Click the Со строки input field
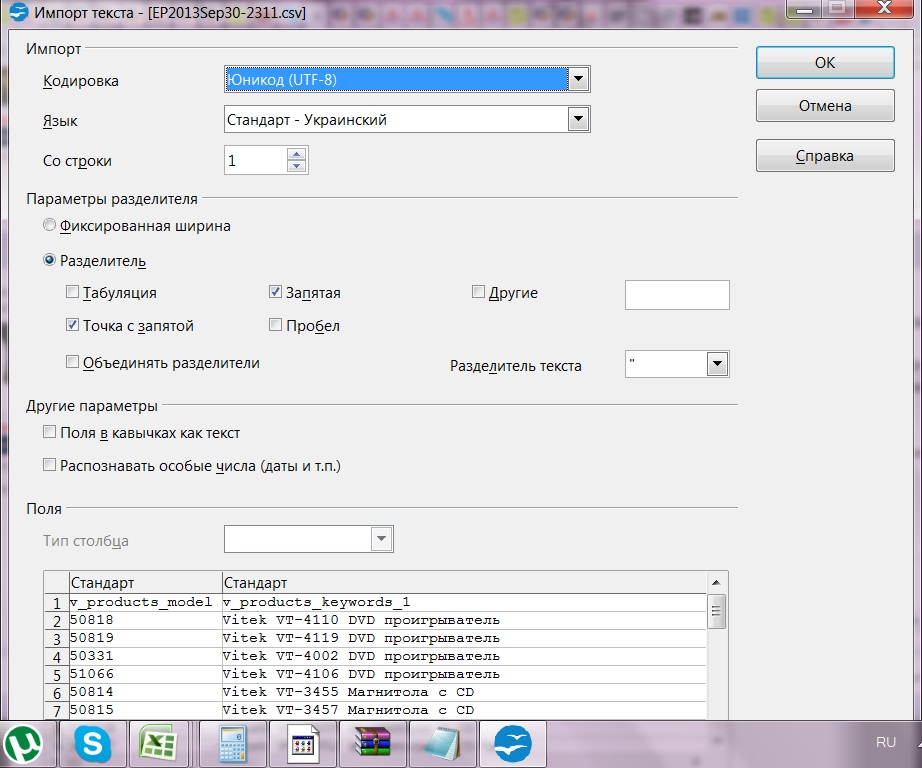Viewport: 922px width, 768px height. tap(256, 160)
